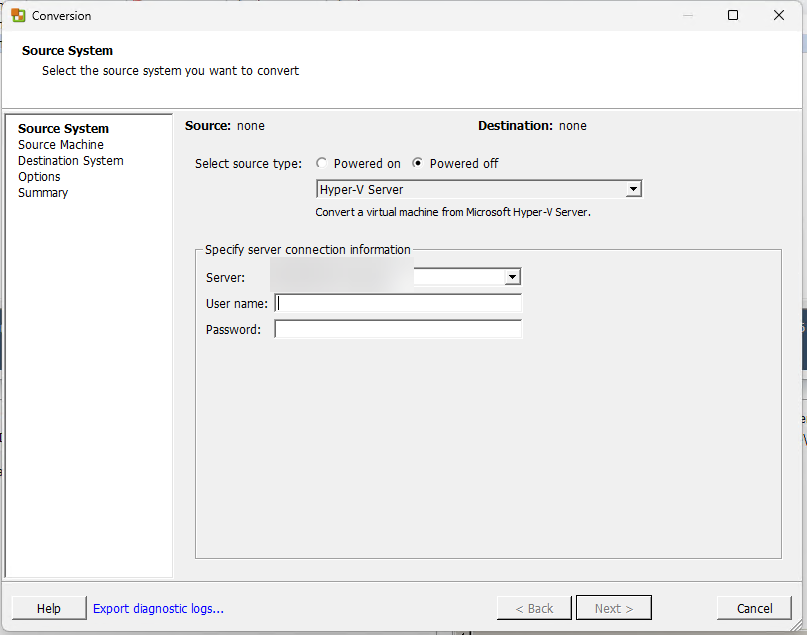Close the Conversion wizard window
This screenshot has width=807, height=635.
coord(779,16)
